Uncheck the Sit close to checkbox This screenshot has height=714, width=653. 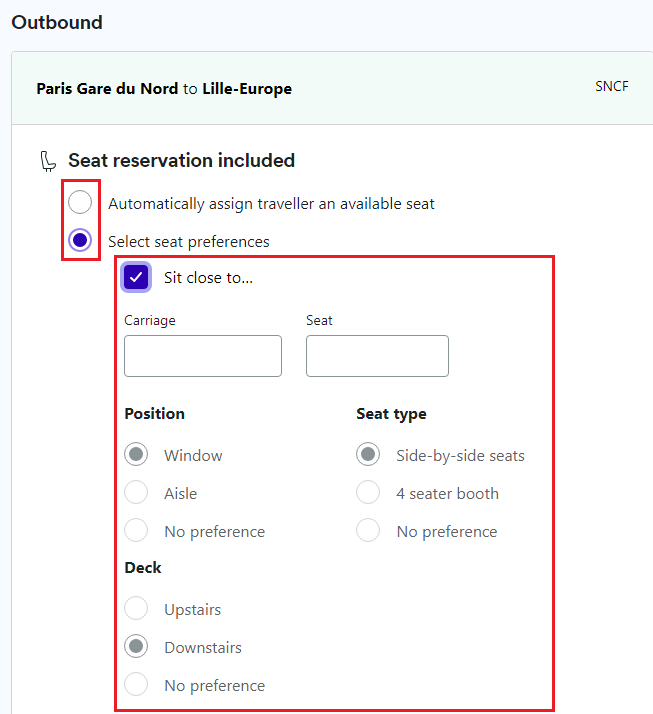coord(136,277)
